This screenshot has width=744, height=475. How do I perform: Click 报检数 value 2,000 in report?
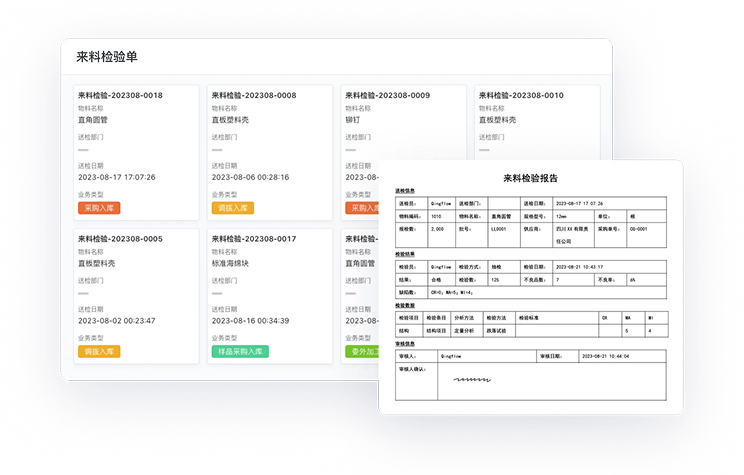pos(437,229)
